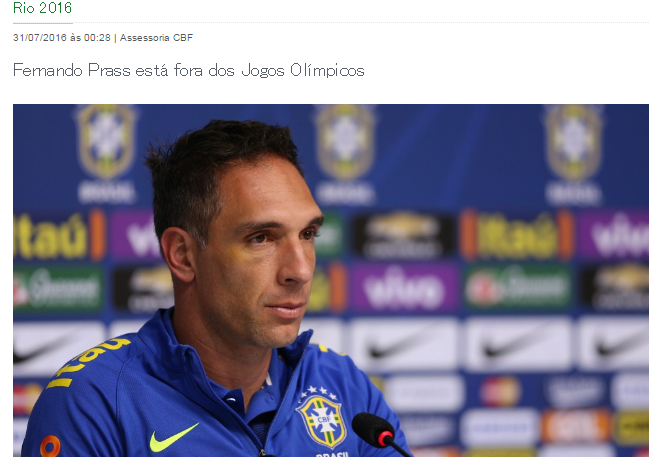The height and width of the screenshot is (457, 660).
Task: Click the yellow Nike swoosh on jacket
Action: pyautogui.click(x=174, y=437)
